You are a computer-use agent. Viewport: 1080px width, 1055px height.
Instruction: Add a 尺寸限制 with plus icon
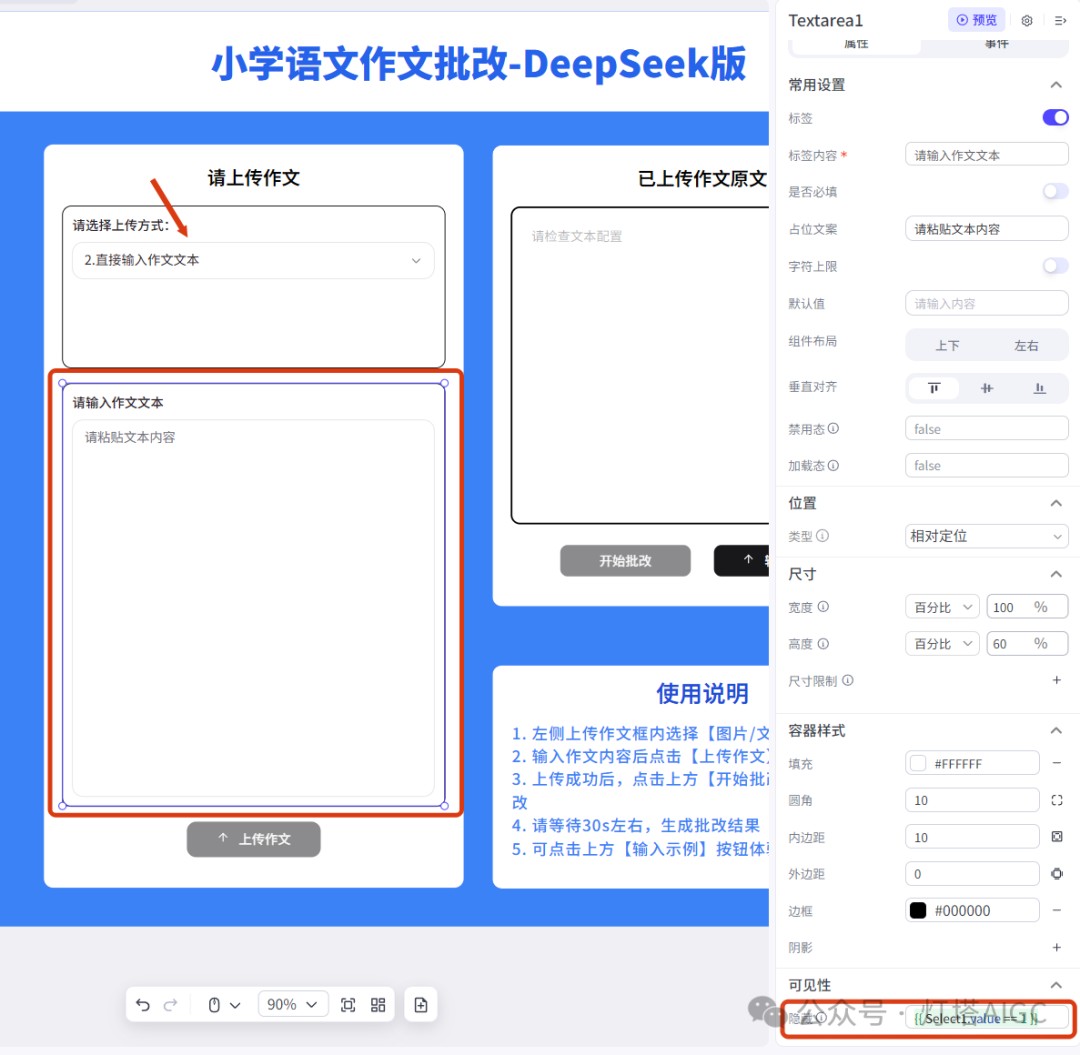(1057, 680)
